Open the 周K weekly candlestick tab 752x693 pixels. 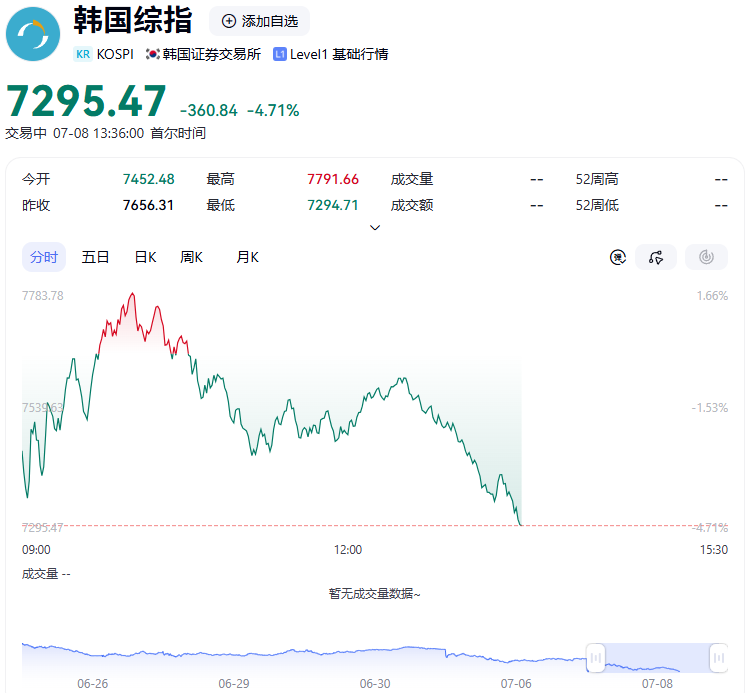pos(191,258)
